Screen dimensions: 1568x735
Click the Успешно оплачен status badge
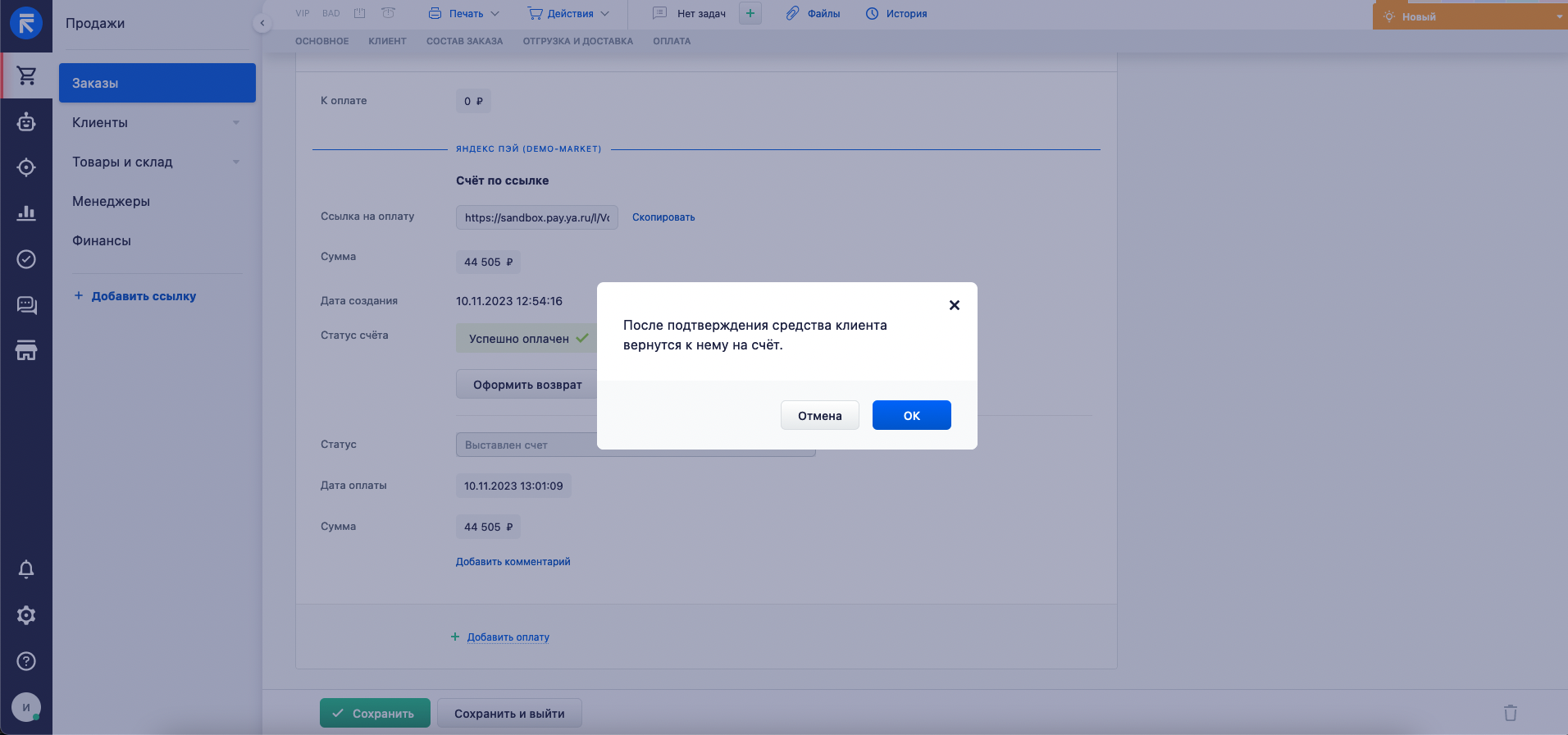(527, 338)
